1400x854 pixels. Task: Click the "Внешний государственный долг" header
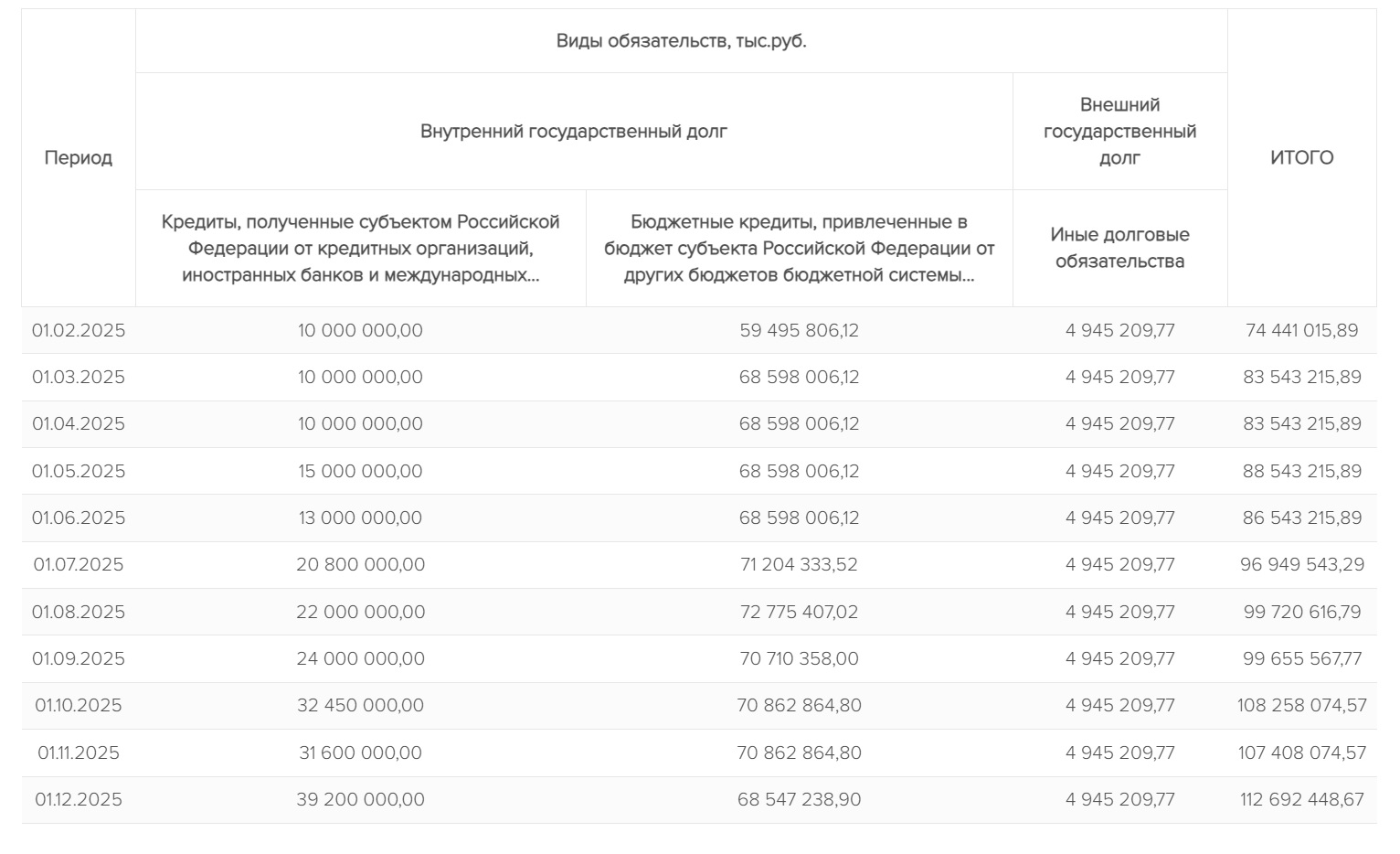[1119, 132]
